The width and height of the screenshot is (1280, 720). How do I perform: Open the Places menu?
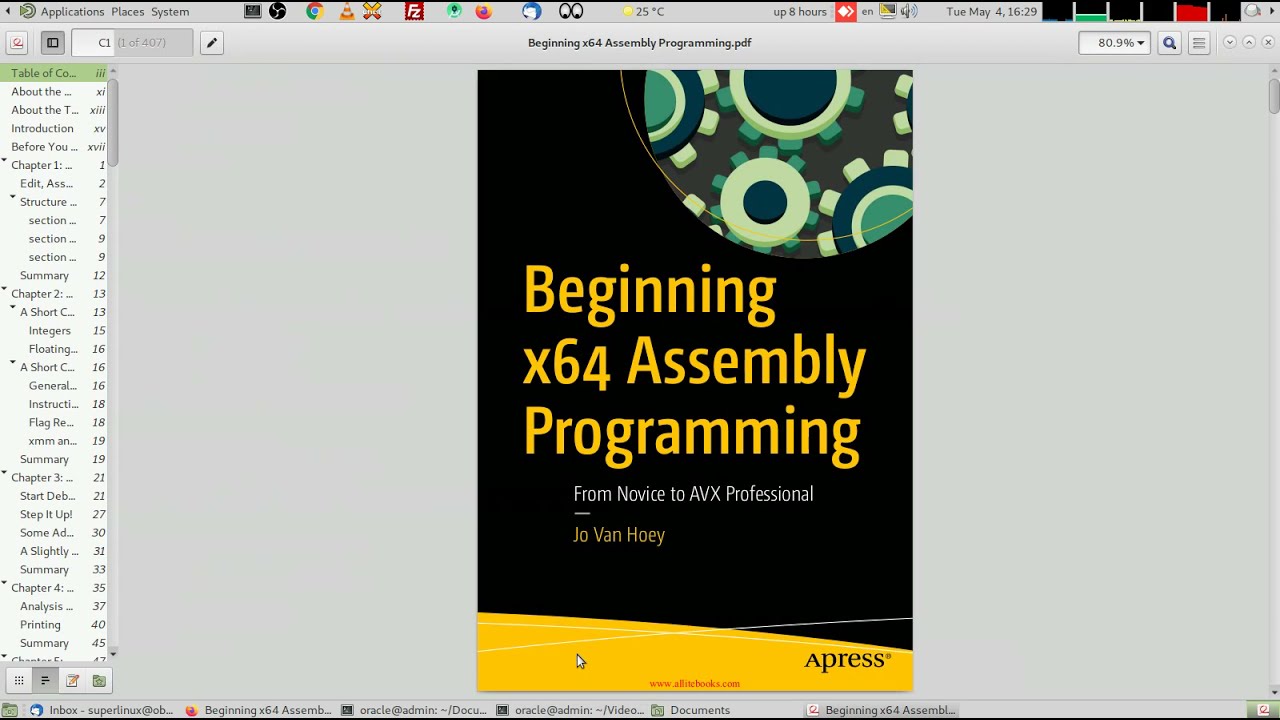128,11
